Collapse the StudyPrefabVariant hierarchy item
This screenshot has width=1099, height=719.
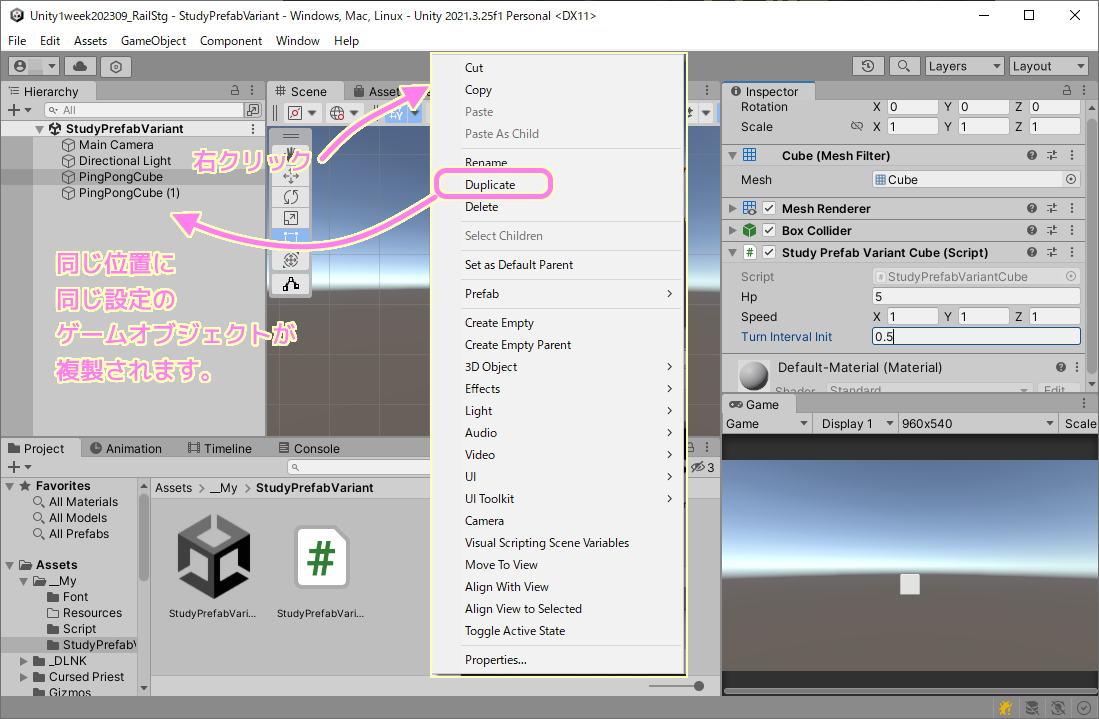tap(39, 128)
